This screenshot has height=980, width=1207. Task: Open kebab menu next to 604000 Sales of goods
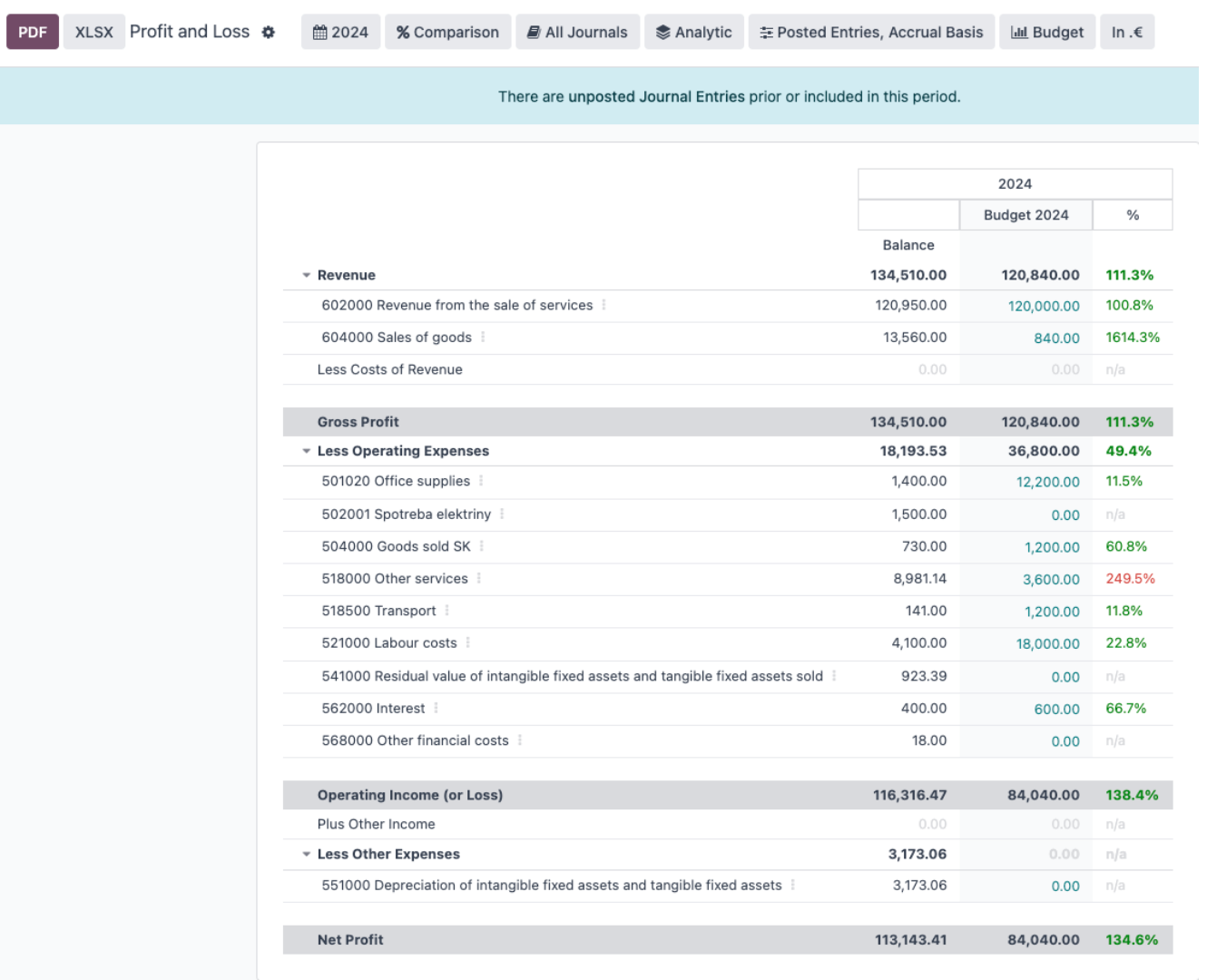(x=483, y=338)
